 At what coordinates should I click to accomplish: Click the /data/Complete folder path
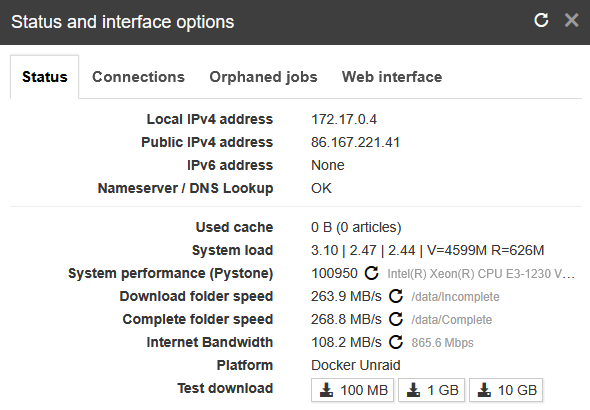pos(452,320)
